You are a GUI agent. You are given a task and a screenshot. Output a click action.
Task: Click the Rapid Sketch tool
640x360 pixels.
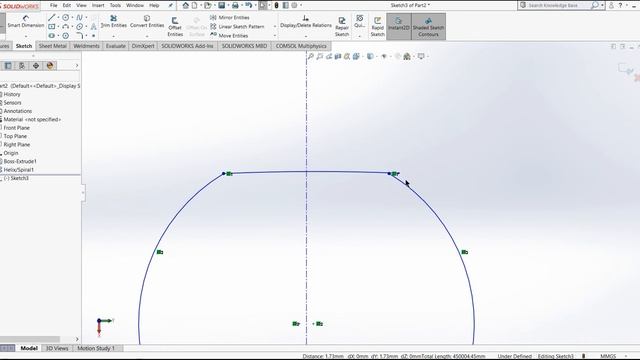point(377,27)
